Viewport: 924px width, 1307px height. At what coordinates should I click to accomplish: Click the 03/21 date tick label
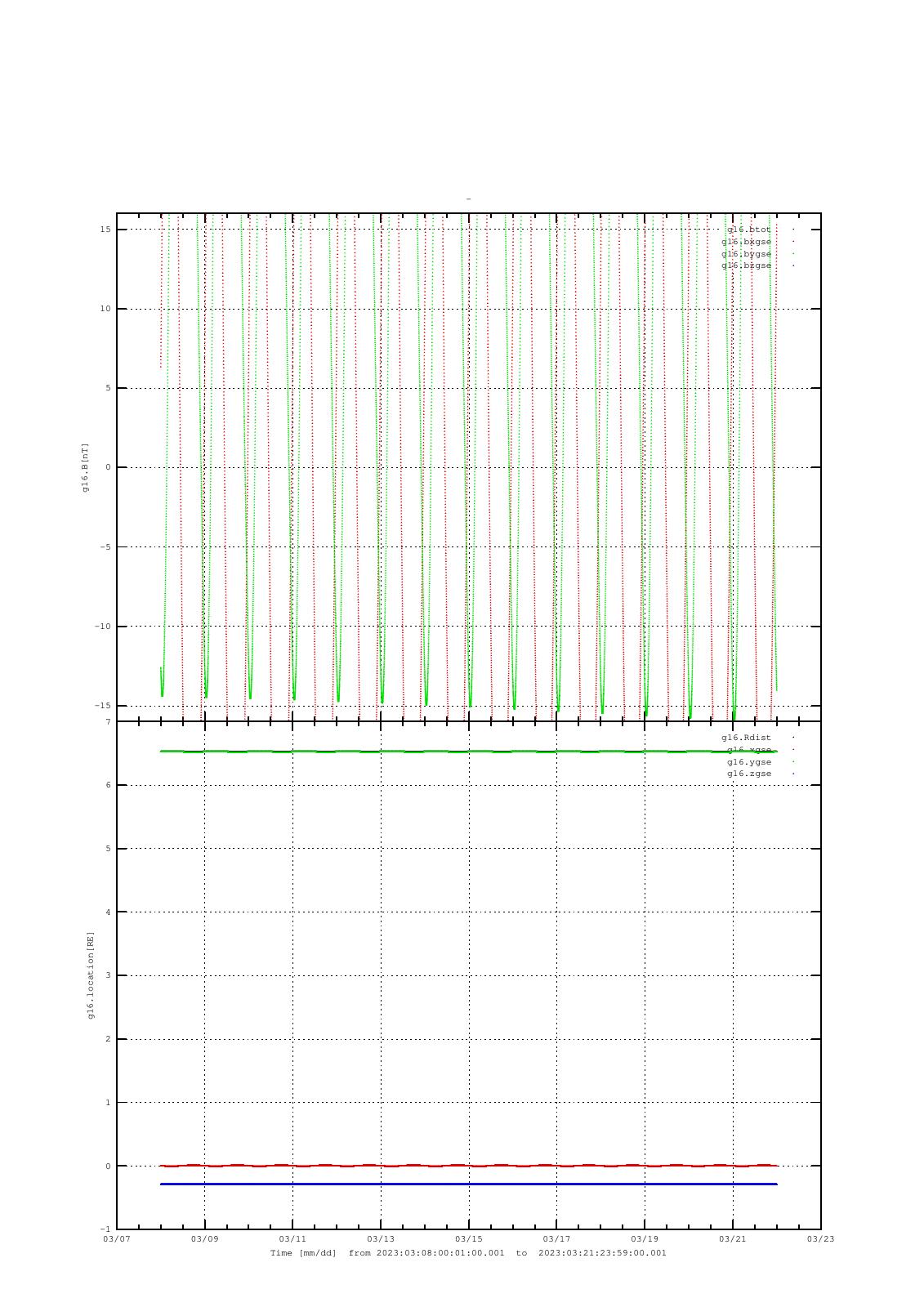click(733, 1239)
